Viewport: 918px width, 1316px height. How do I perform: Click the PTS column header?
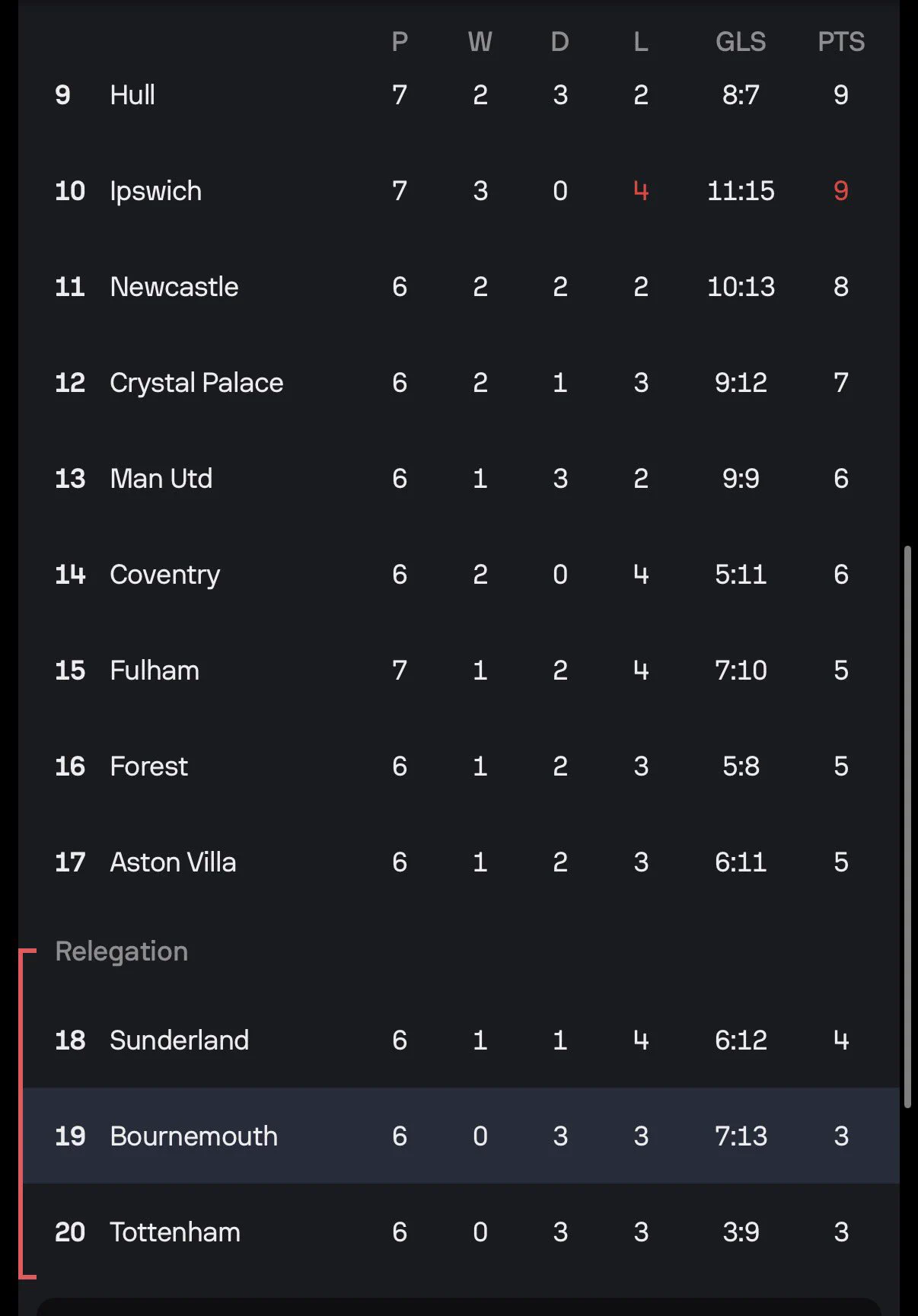click(x=841, y=42)
